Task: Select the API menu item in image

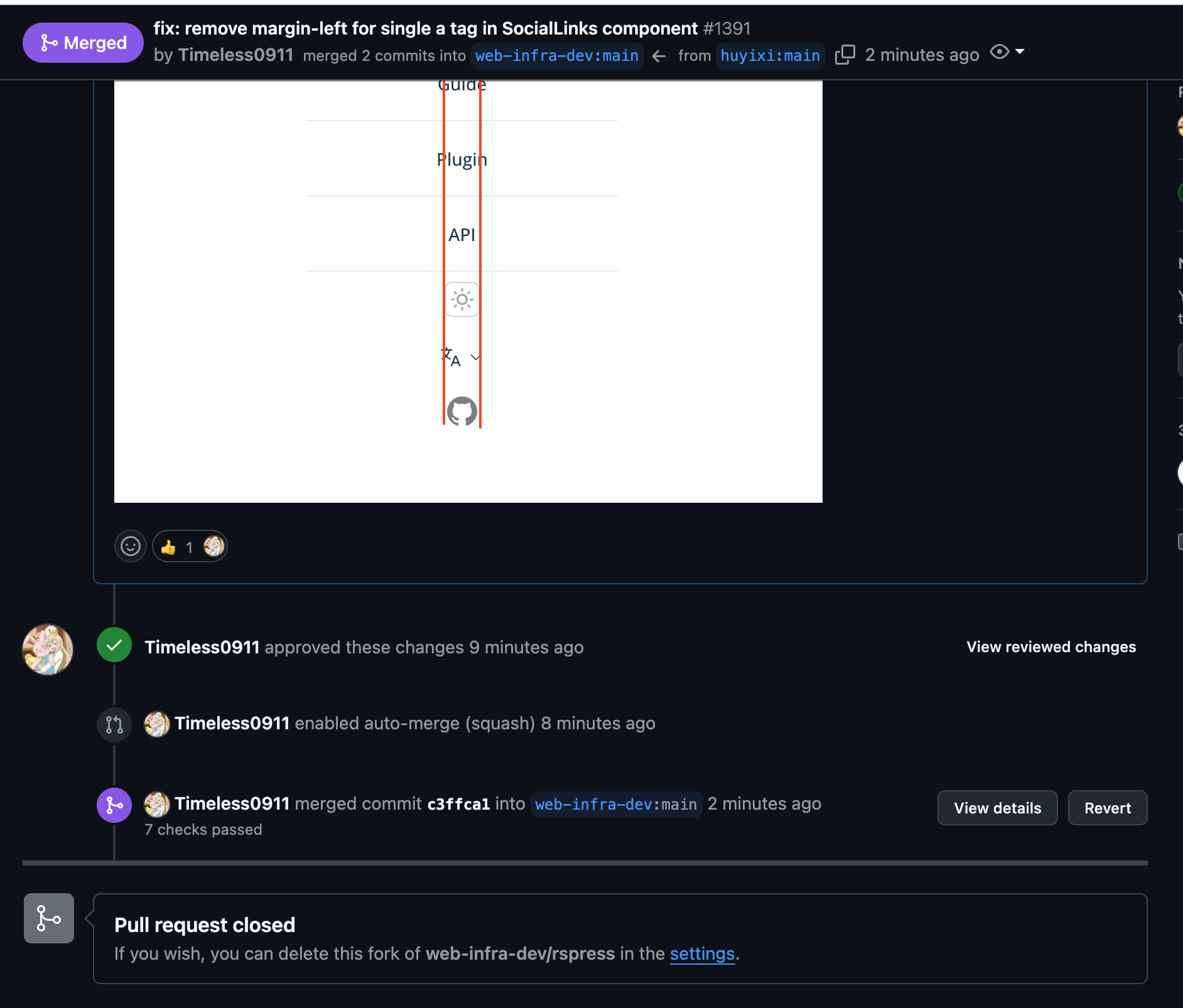Action: (462, 235)
